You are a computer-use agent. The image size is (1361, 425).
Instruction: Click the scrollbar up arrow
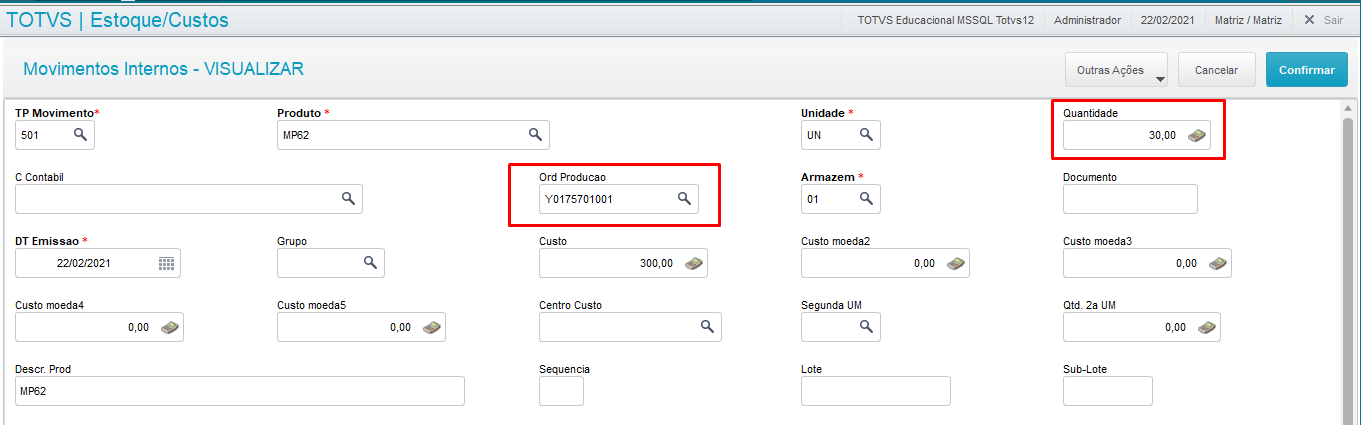[1348, 108]
